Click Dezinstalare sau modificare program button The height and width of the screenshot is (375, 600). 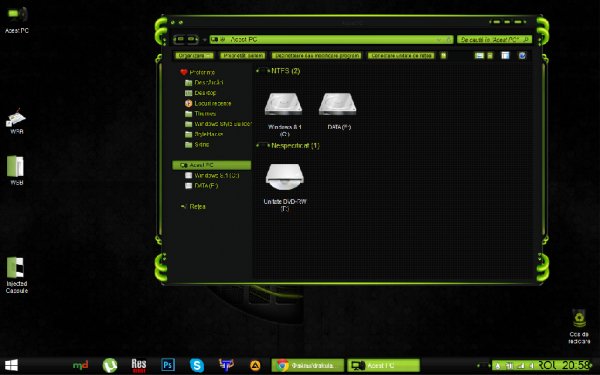[x=316, y=56]
